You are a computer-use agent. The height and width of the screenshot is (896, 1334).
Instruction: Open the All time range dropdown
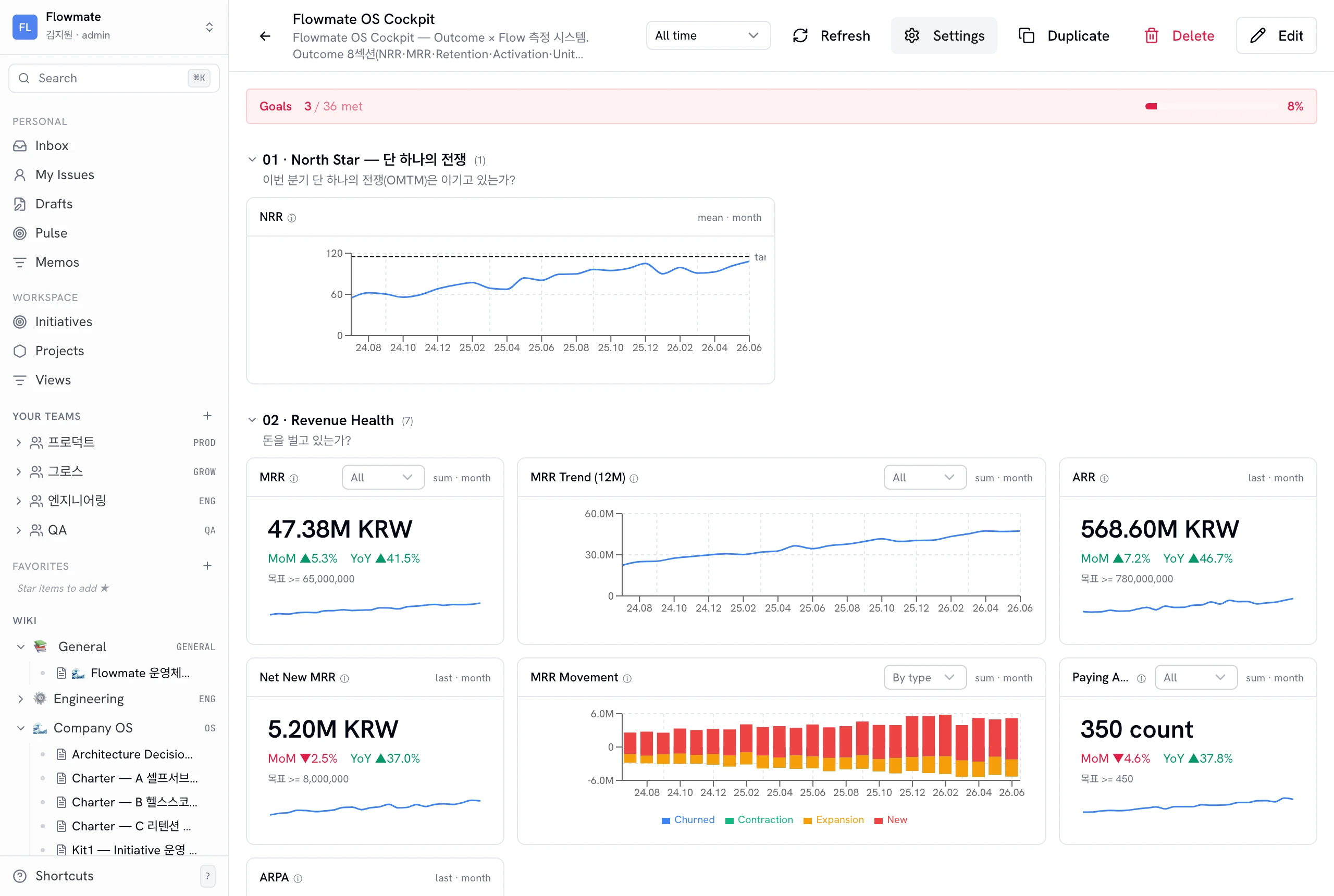pos(708,35)
